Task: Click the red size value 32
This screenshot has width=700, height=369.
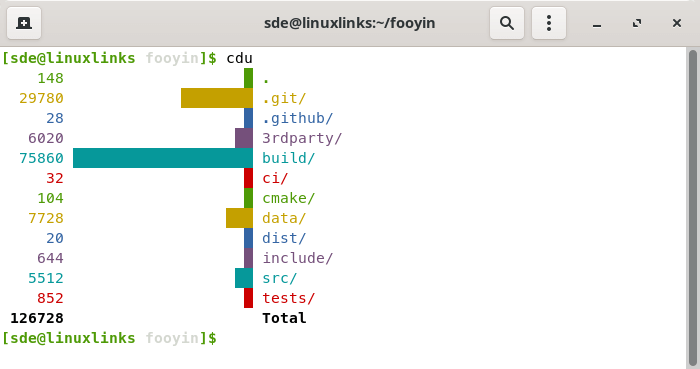Action: tap(55, 178)
